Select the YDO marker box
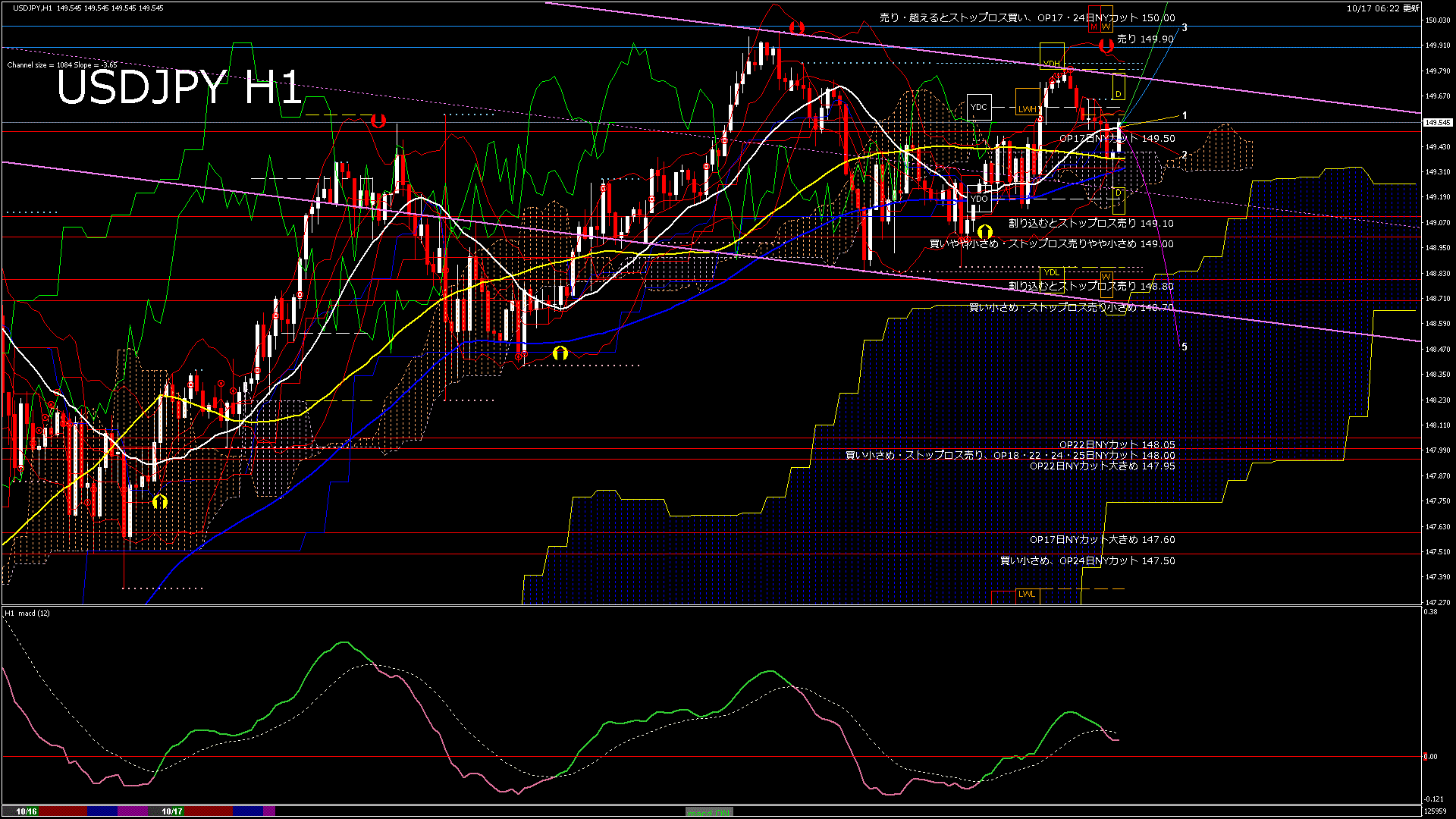 [x=979, y=199]
